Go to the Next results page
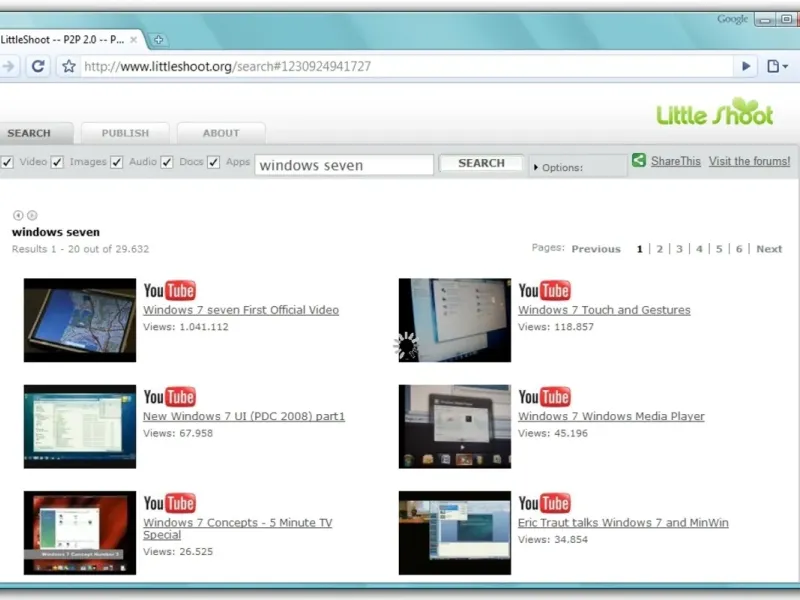800x600 pixels. point(769,249)
